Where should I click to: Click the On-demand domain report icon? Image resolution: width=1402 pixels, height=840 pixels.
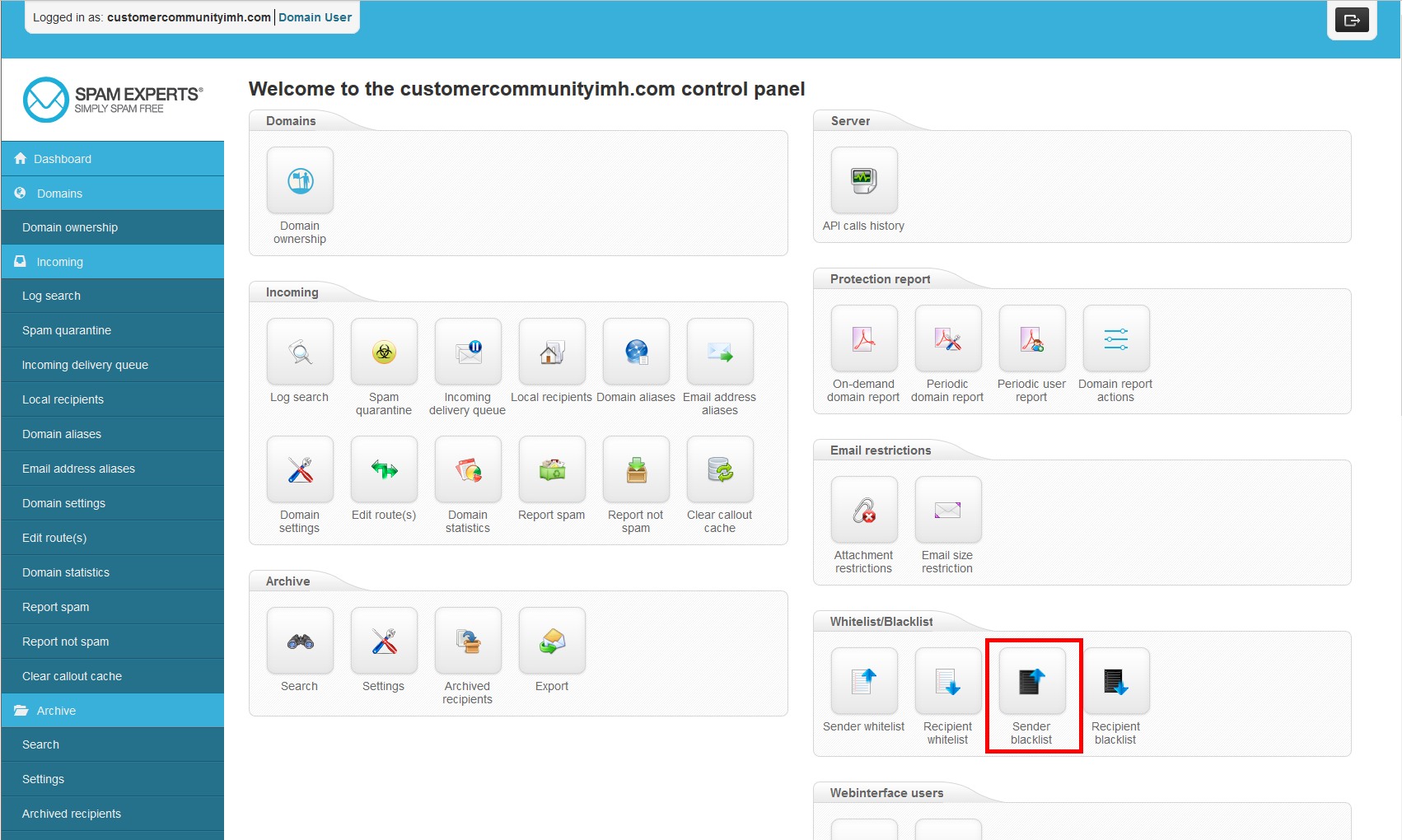click(863, 339)
